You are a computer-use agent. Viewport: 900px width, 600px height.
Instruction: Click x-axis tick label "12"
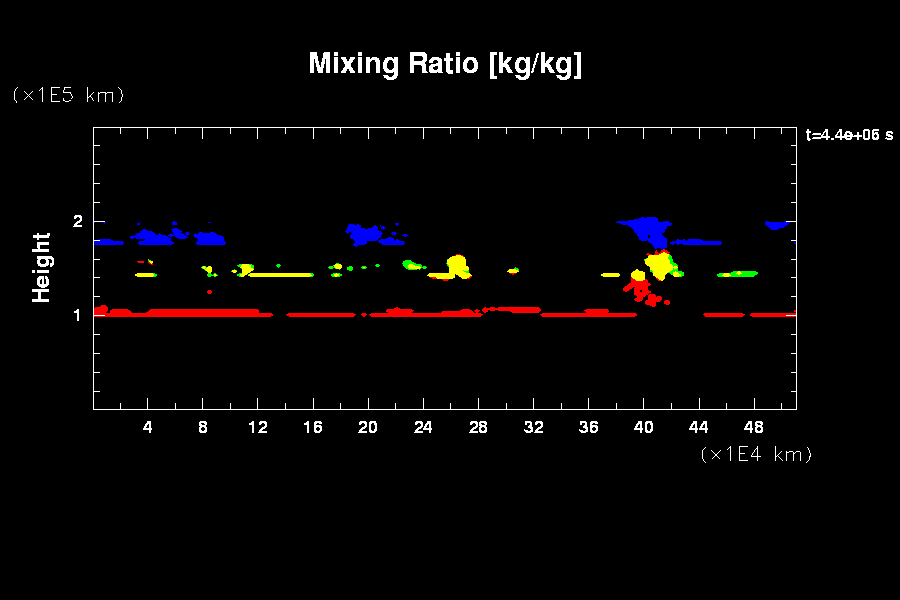tap(258, 428)
